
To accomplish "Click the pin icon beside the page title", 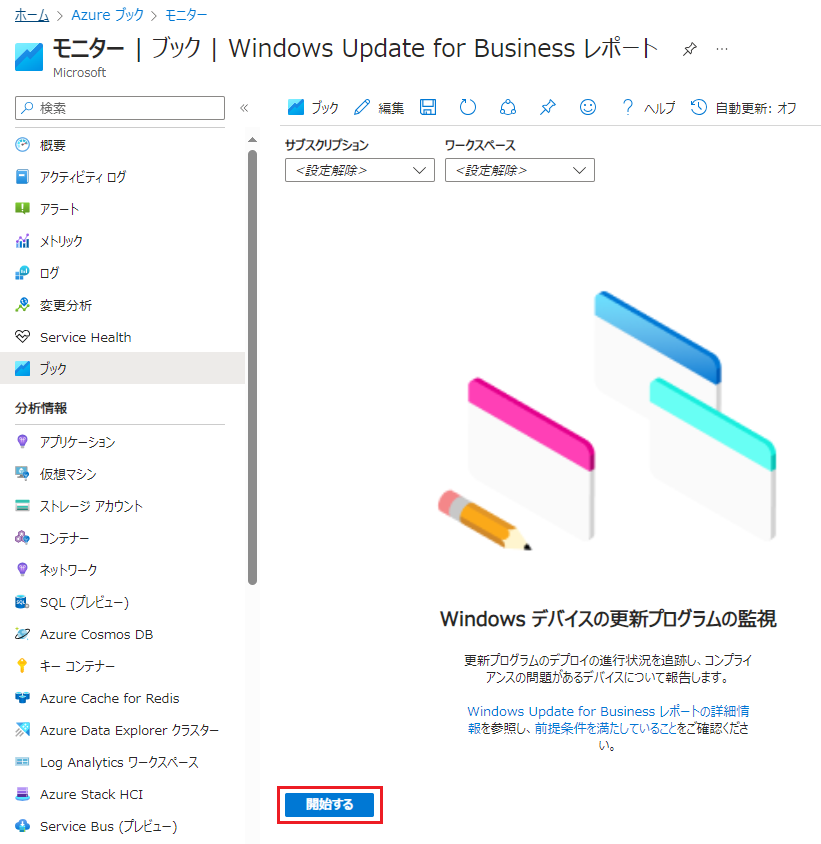I will [x=690, y=50].
